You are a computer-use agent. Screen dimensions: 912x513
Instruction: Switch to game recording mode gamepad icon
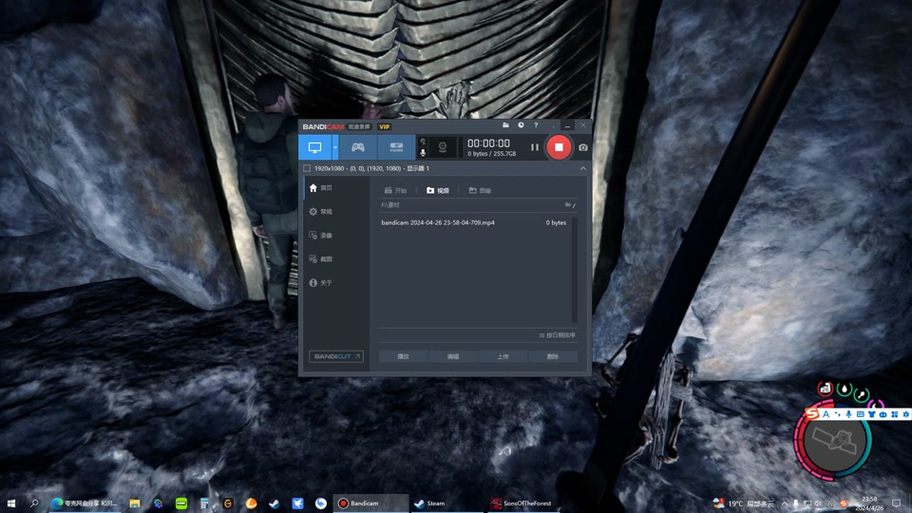pyautogui.click(x=358, y=147)
